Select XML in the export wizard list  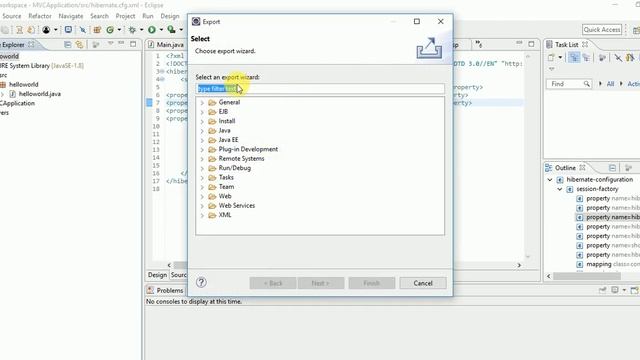click(x=225, y=215)
